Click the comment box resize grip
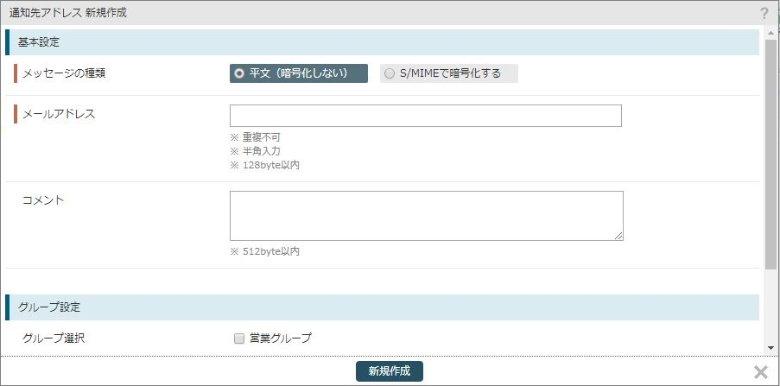This screenshot has height=386, width=780. tap(618, 236)
